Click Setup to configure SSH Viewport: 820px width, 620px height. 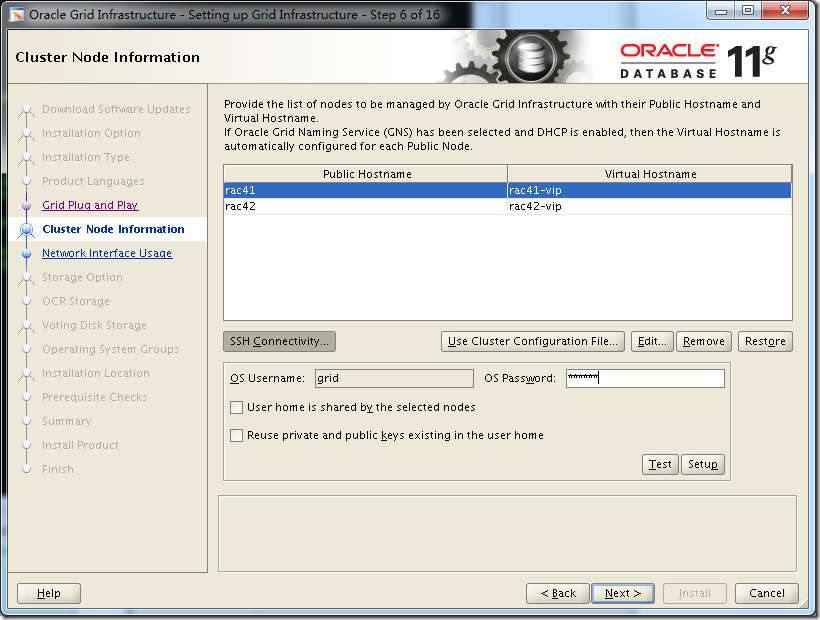coord(702,464)
